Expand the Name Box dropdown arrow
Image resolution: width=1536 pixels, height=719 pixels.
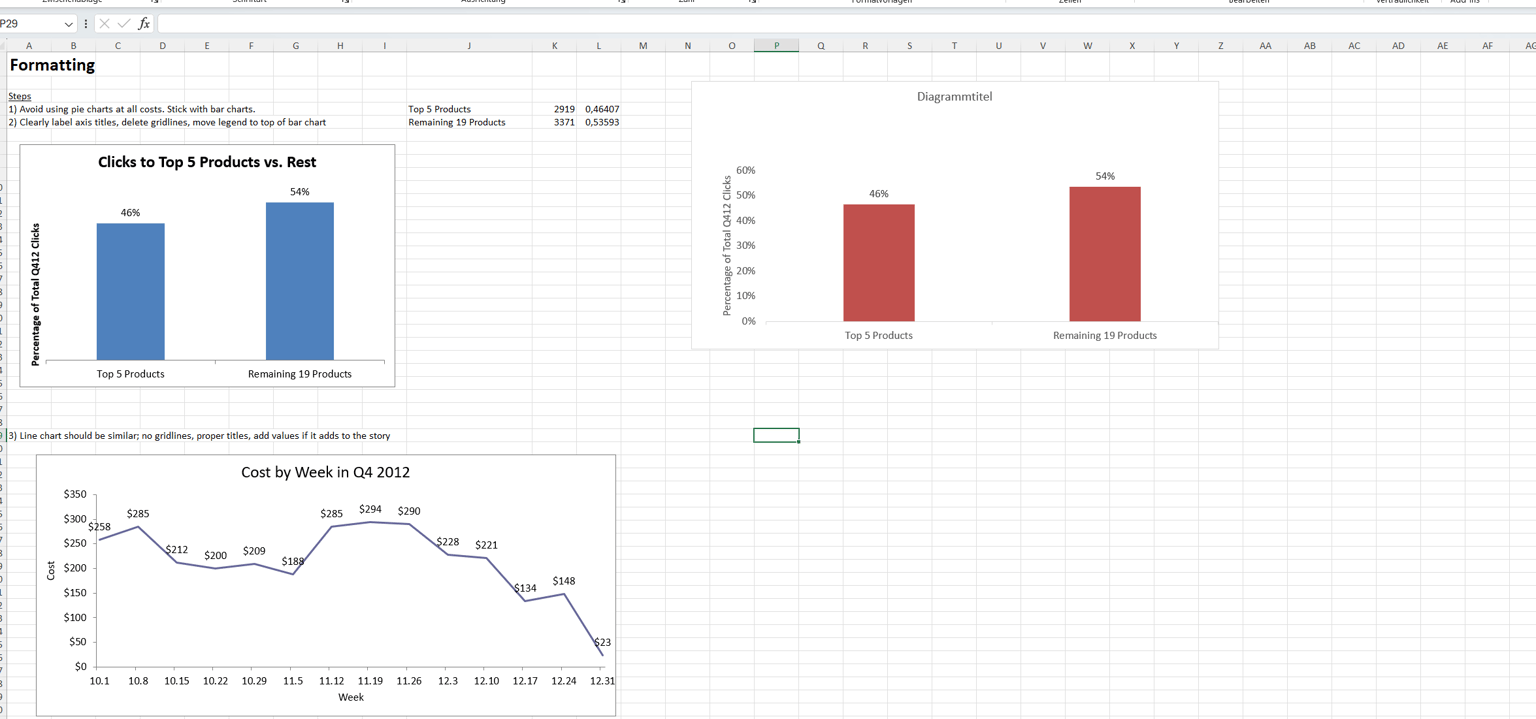(x=68, y=23)
